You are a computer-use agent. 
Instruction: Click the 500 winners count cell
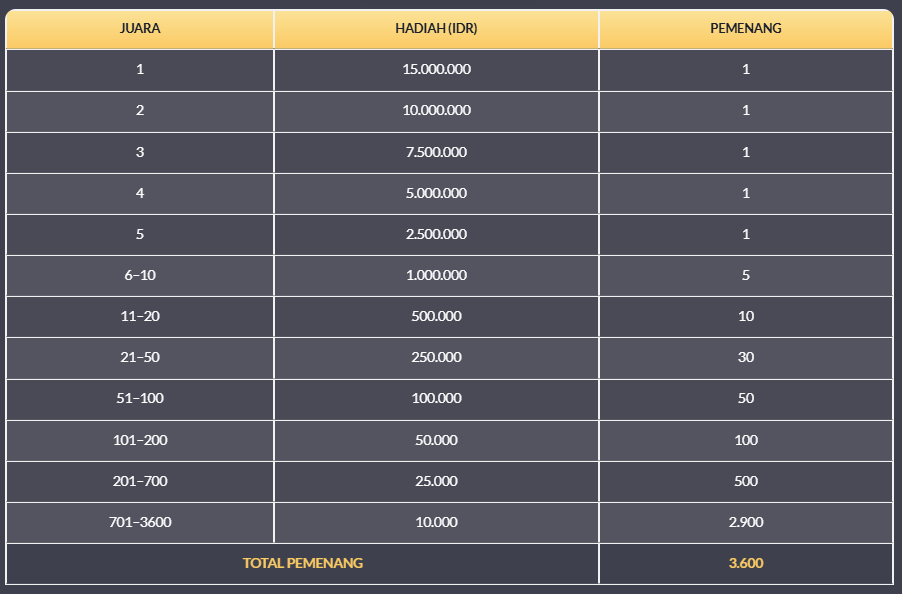point(746,481)
